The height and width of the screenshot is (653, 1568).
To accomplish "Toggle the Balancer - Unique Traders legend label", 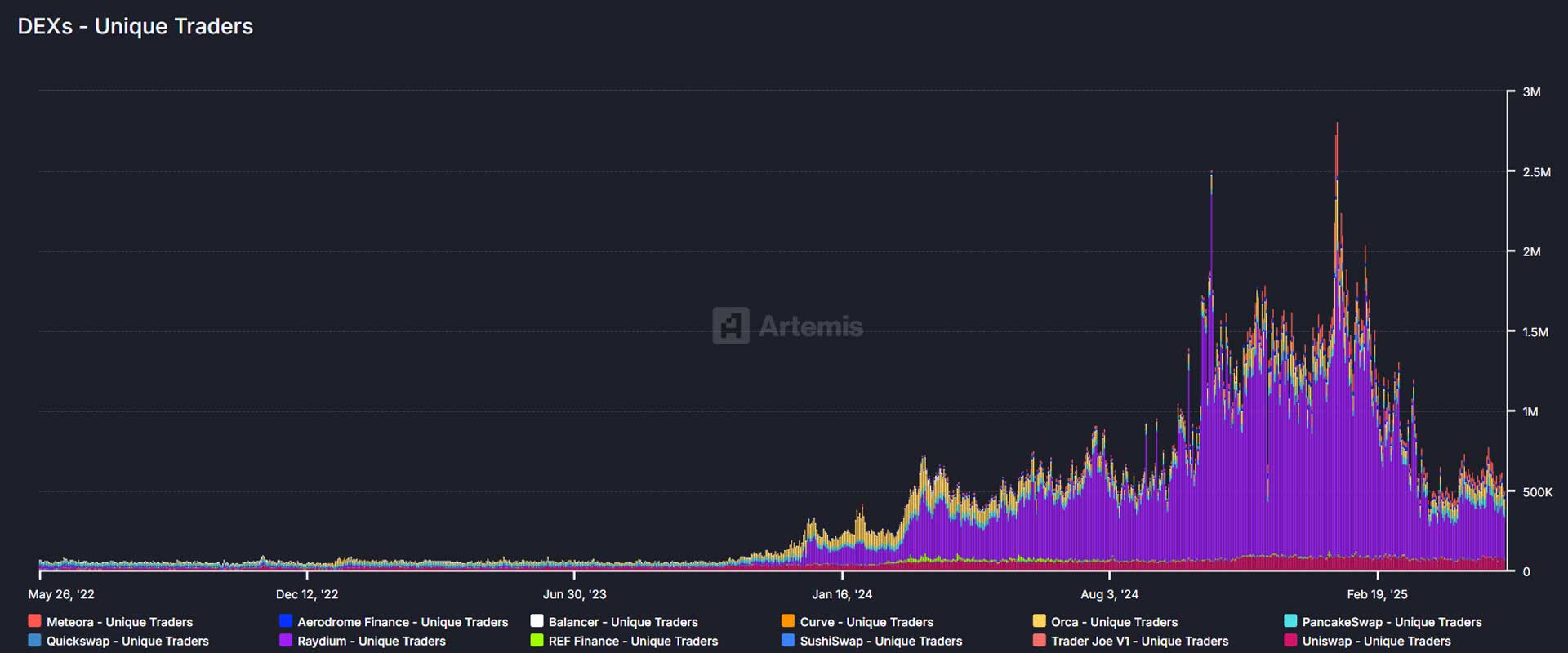I will point(623,622).
